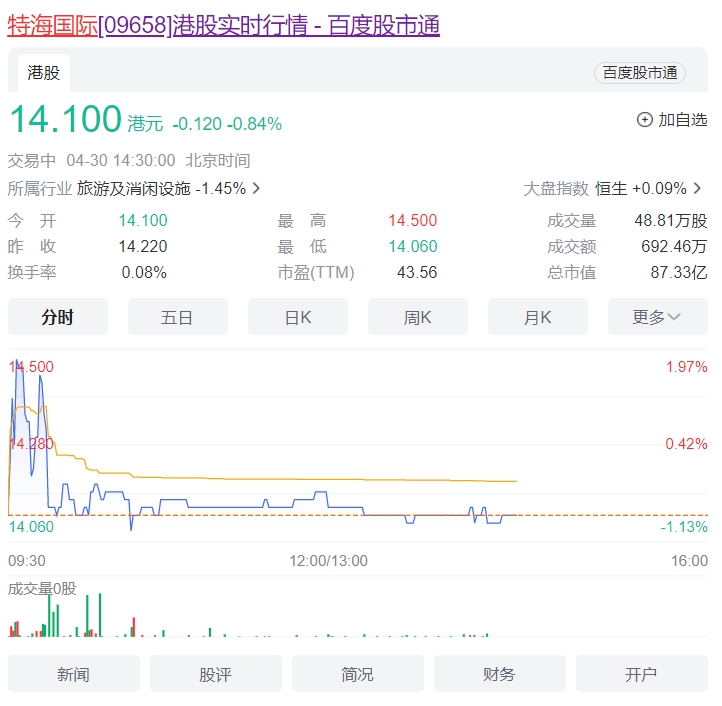Switch to the 日K chart tab
Screen dimensions: 722x706
pos(298,317)
